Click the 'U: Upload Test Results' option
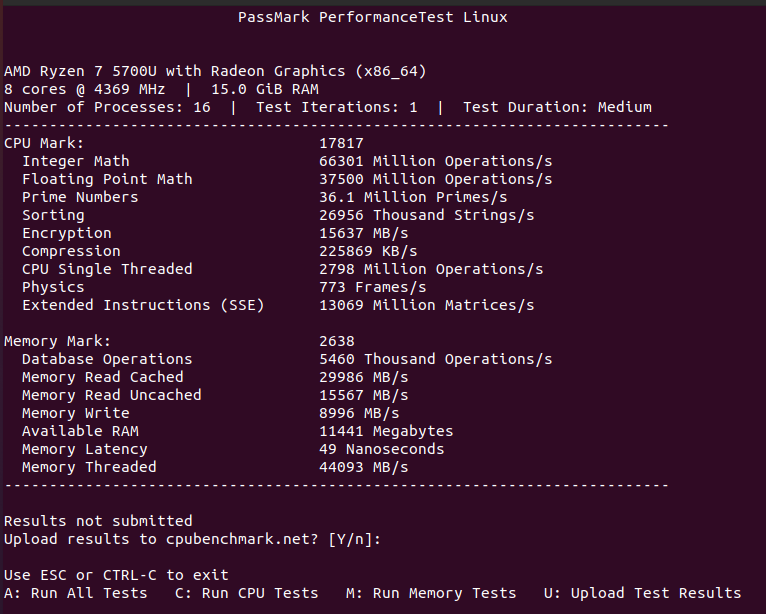This screenshot has height=614, width=766. 642,593
